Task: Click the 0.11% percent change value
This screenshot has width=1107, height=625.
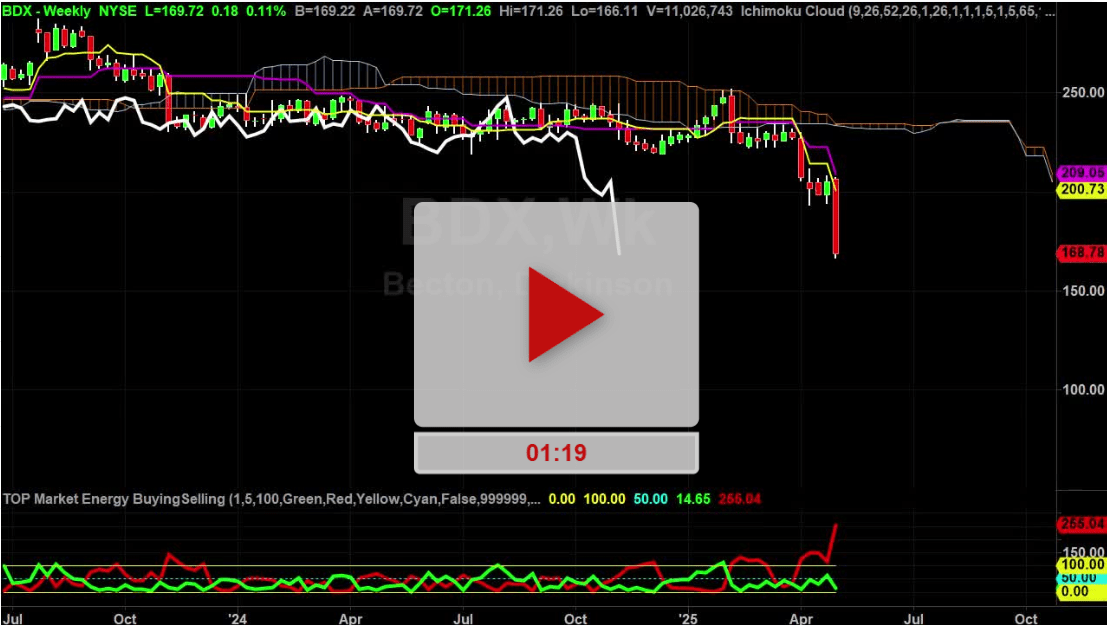Action: coord(267,11)
